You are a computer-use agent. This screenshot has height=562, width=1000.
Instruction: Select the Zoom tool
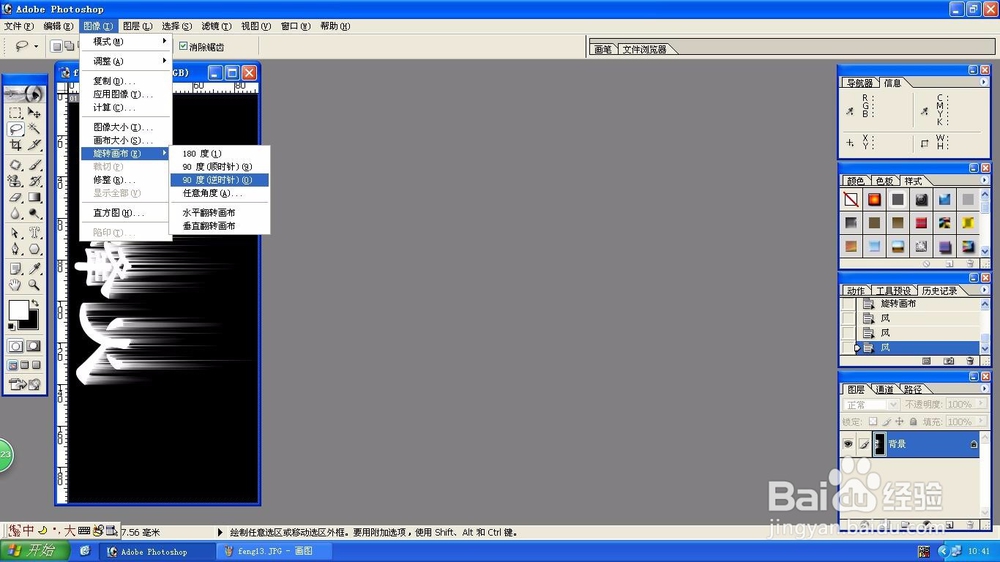pyautogui.click(x=34, y=285)
